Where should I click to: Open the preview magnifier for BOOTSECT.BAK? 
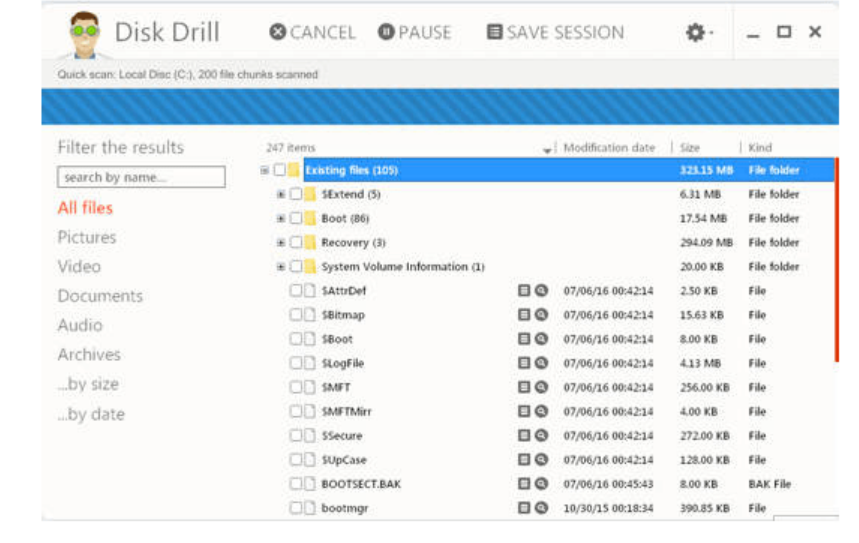pos(541,484)
